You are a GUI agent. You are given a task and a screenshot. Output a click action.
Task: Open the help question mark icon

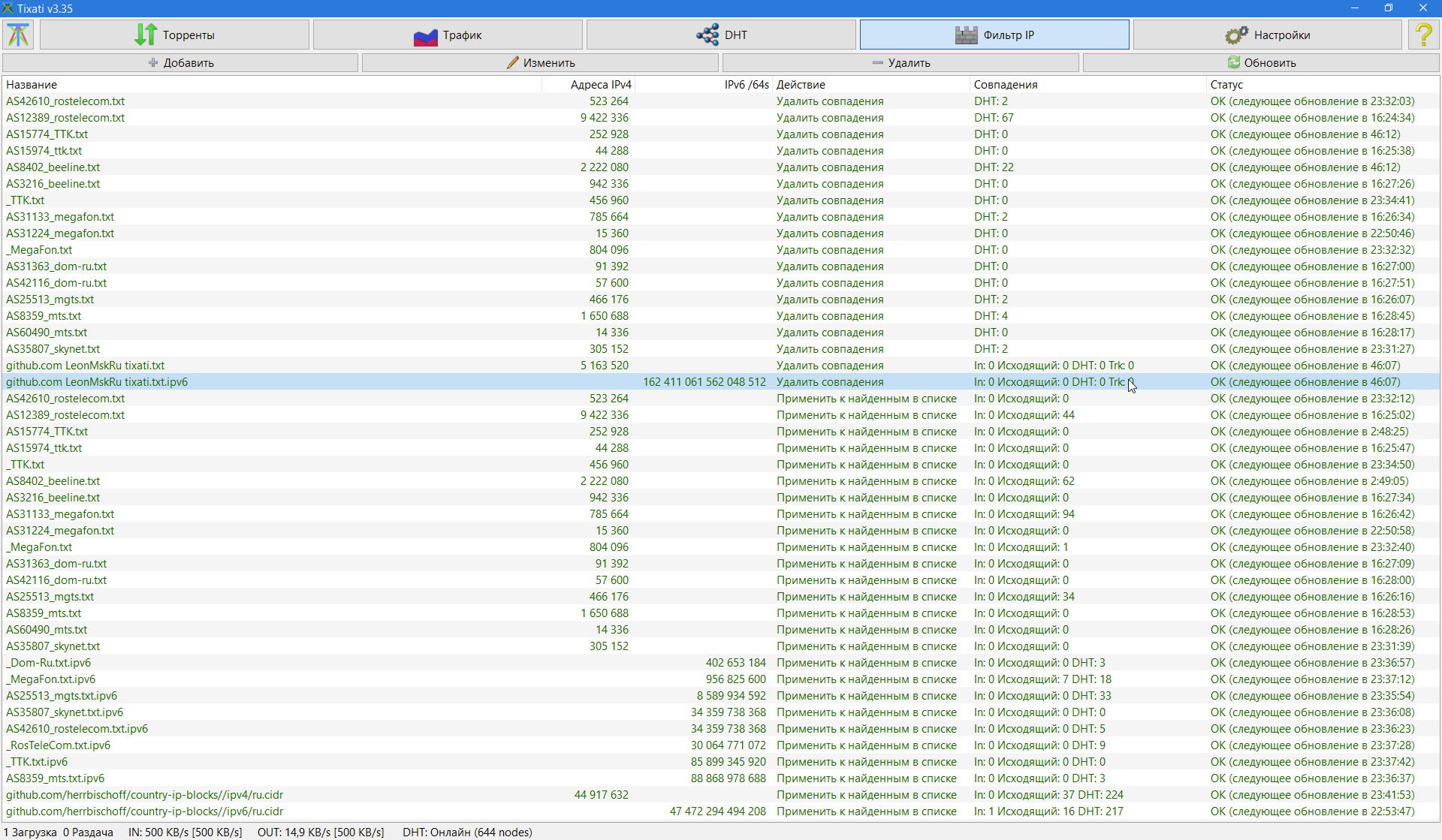[1423, 35]
